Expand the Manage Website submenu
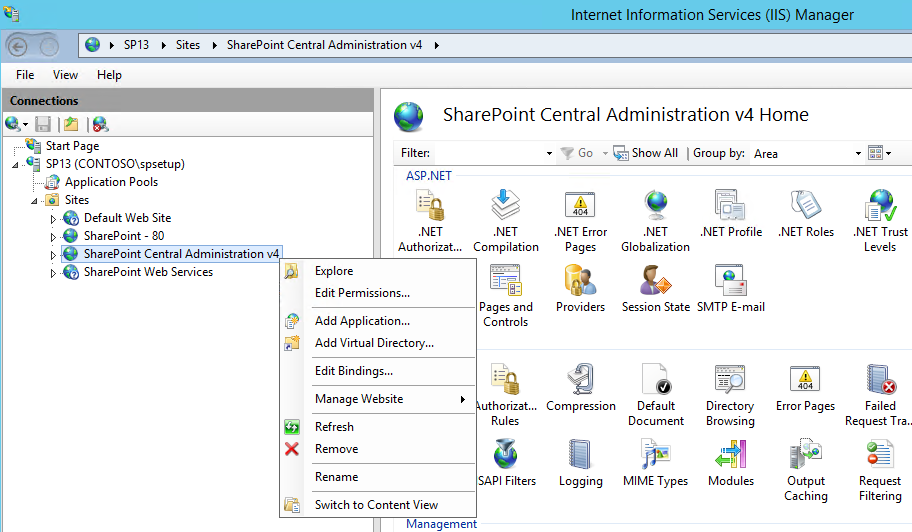This screenshot has height=532, width=912. click(394, 399)
